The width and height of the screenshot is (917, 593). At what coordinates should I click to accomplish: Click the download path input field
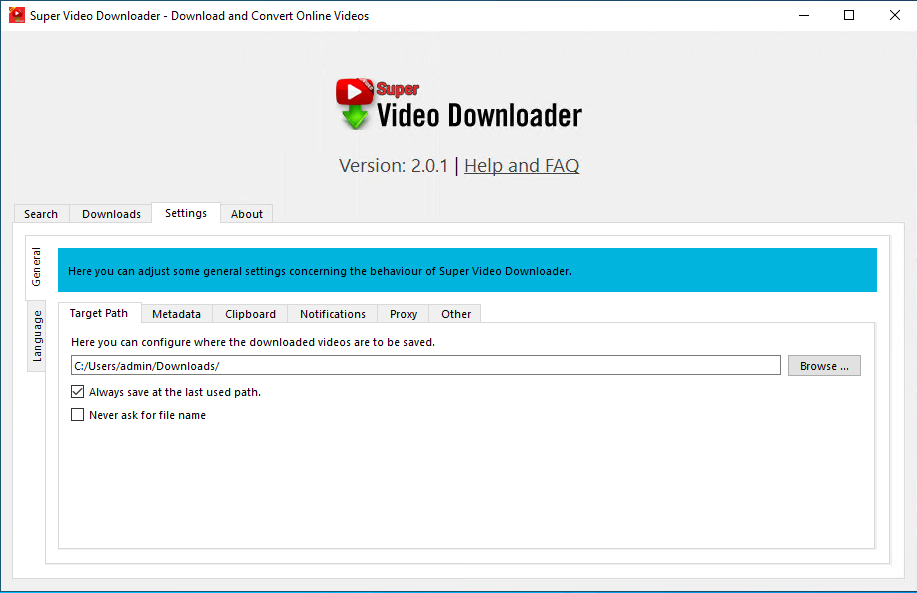tap(426, 366)
